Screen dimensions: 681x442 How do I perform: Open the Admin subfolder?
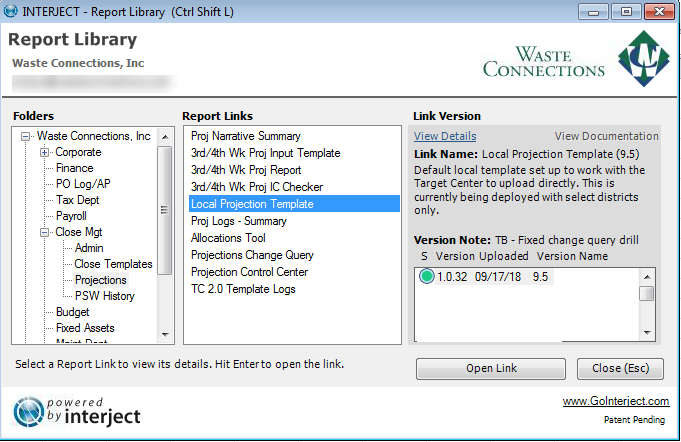coord(89,248)
